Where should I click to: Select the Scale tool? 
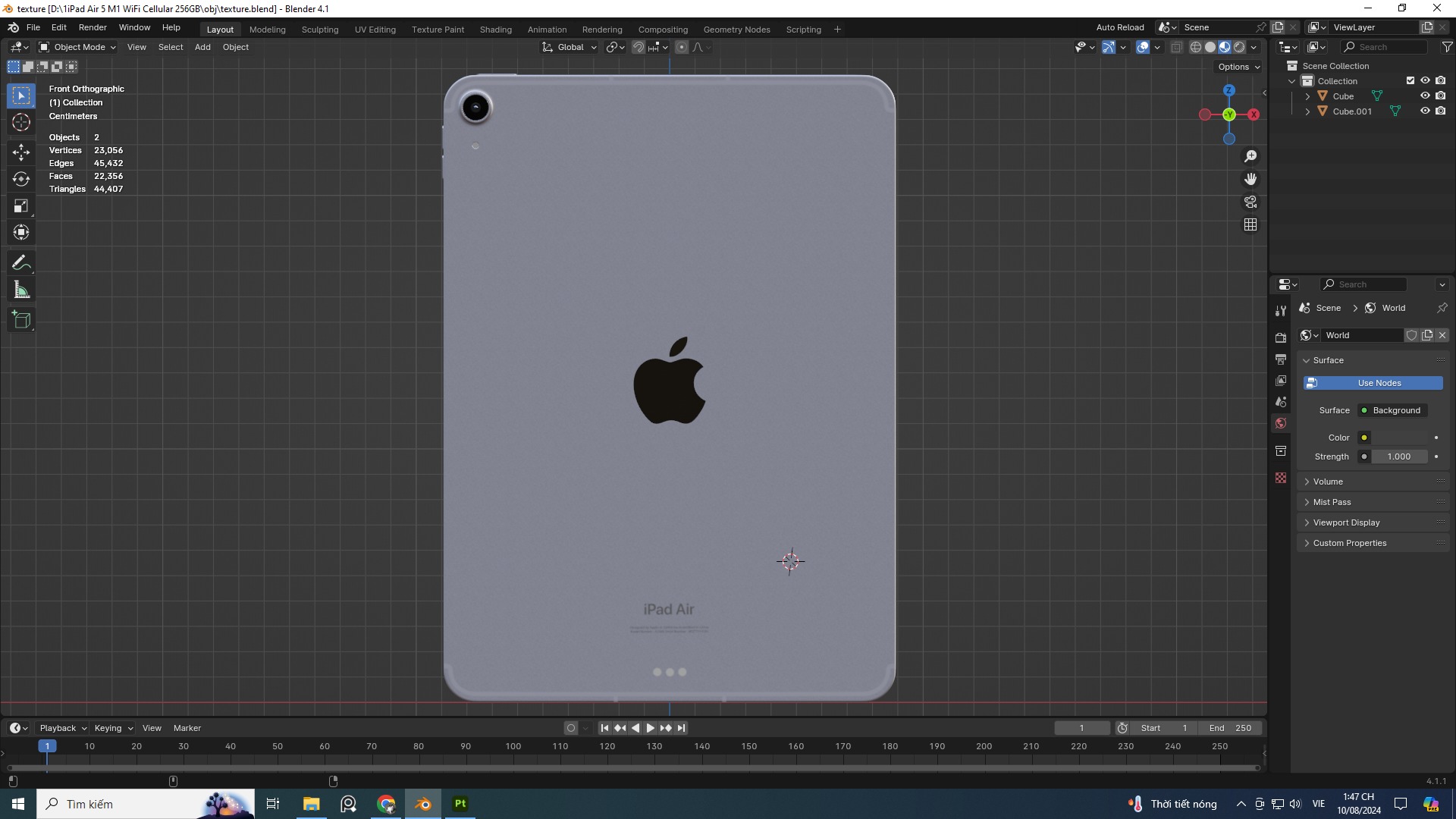pos(21,206)
